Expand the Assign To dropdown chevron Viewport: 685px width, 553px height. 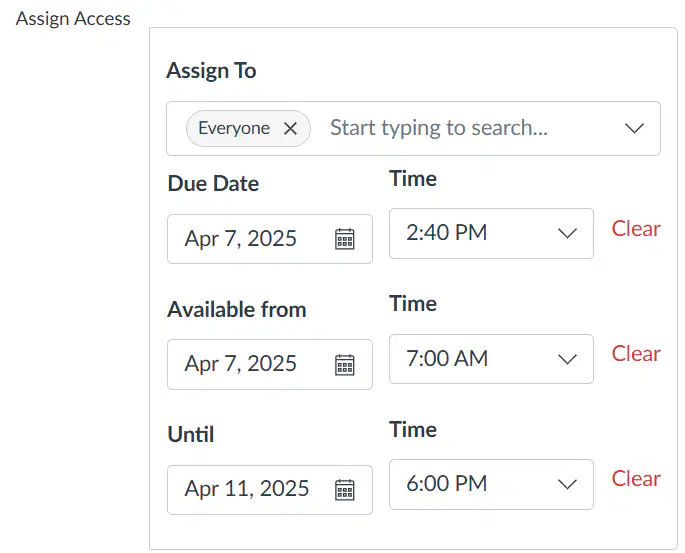coord(634,128)
